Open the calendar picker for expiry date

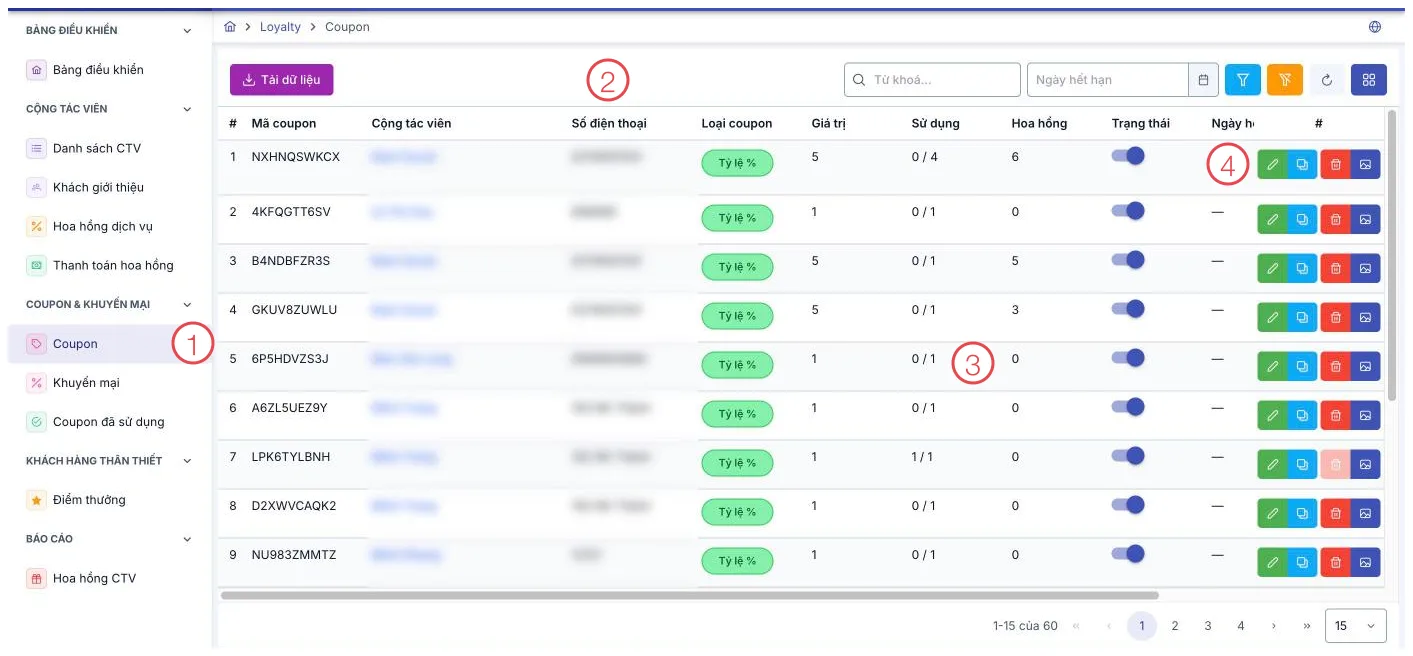(1203, 80)
